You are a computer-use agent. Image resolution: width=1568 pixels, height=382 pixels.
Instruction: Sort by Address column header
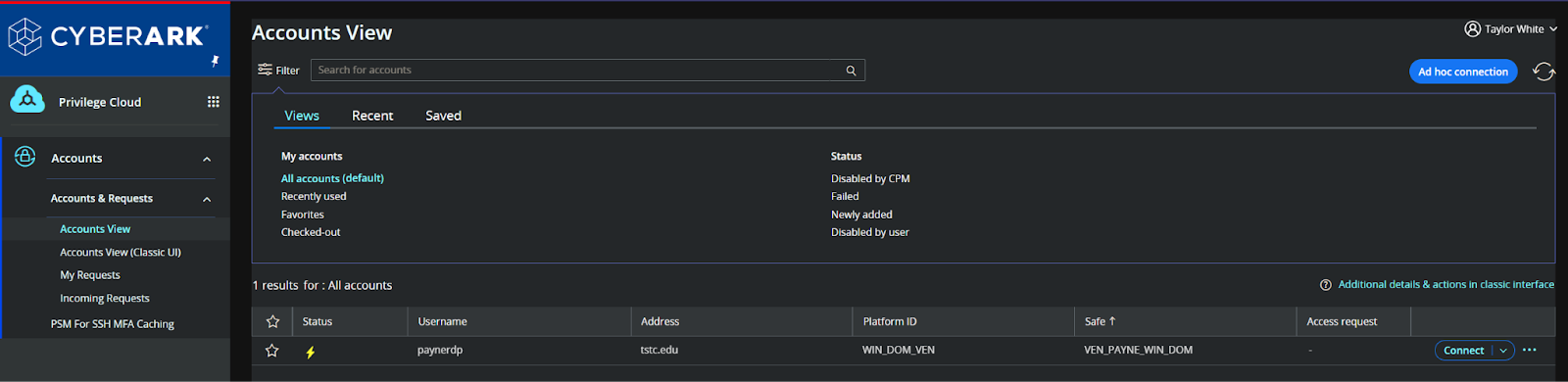click(x=660, y=321)
